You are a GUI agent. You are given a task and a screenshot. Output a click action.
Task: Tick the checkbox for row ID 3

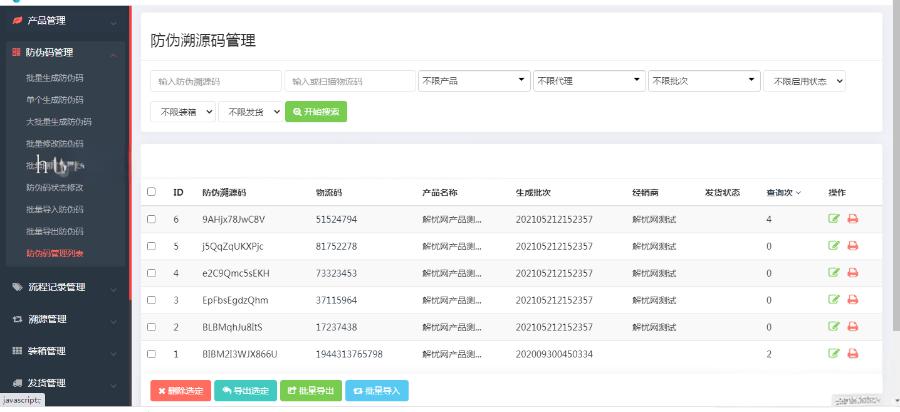point(151,300)
